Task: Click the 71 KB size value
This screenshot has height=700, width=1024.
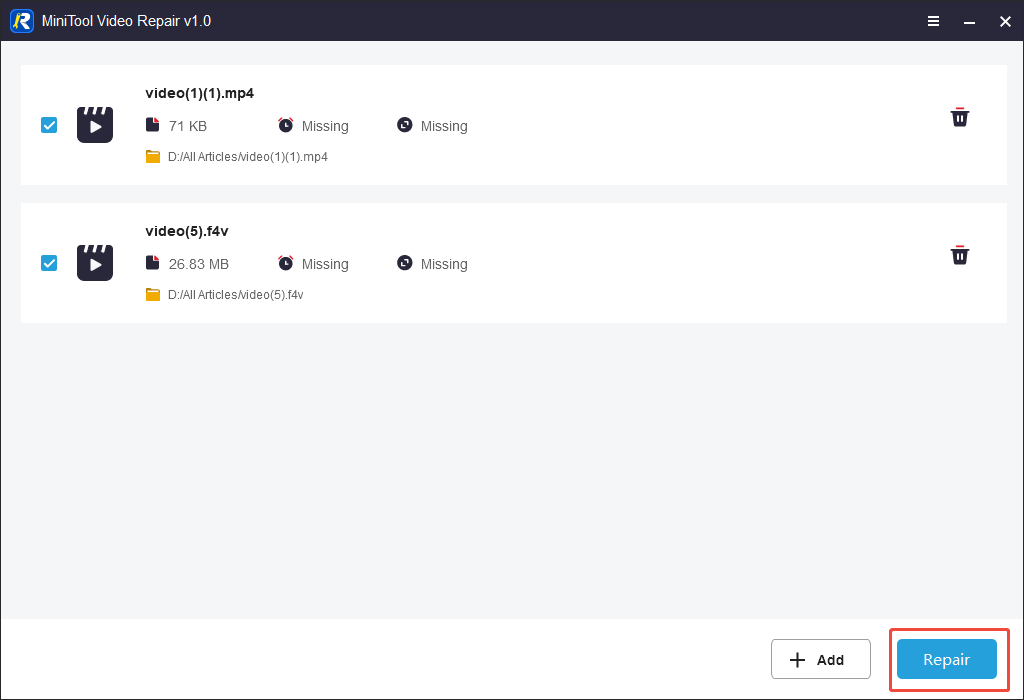Action: [x=187, y=126]
